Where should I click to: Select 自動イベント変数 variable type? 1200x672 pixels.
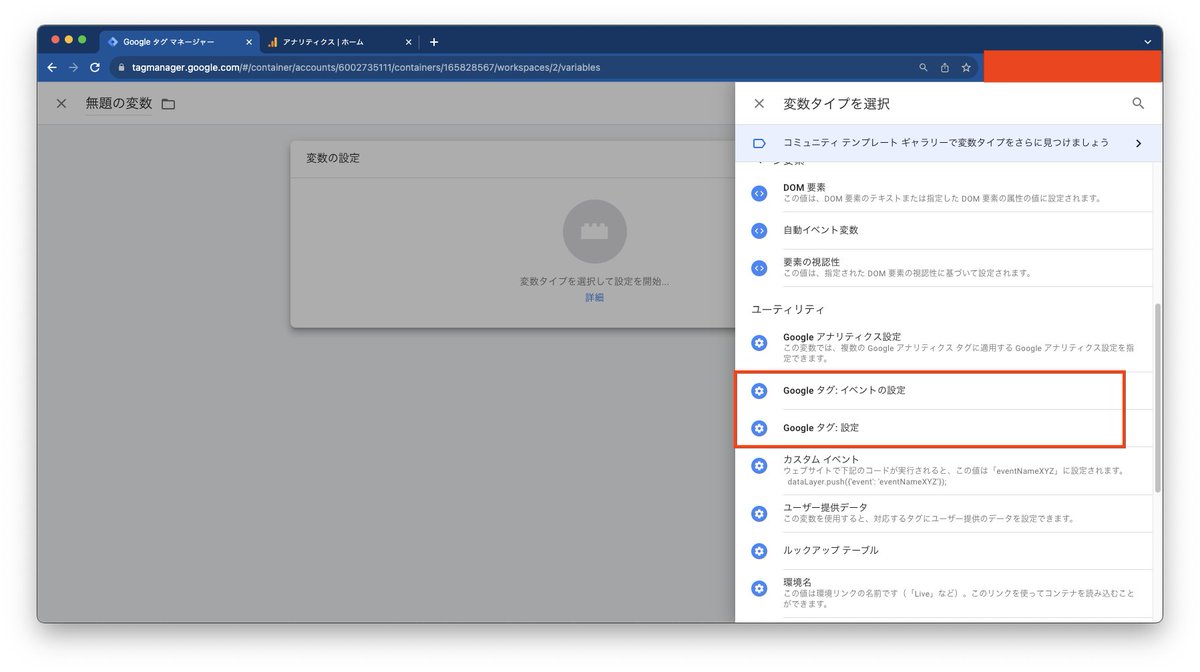[951, 230]
